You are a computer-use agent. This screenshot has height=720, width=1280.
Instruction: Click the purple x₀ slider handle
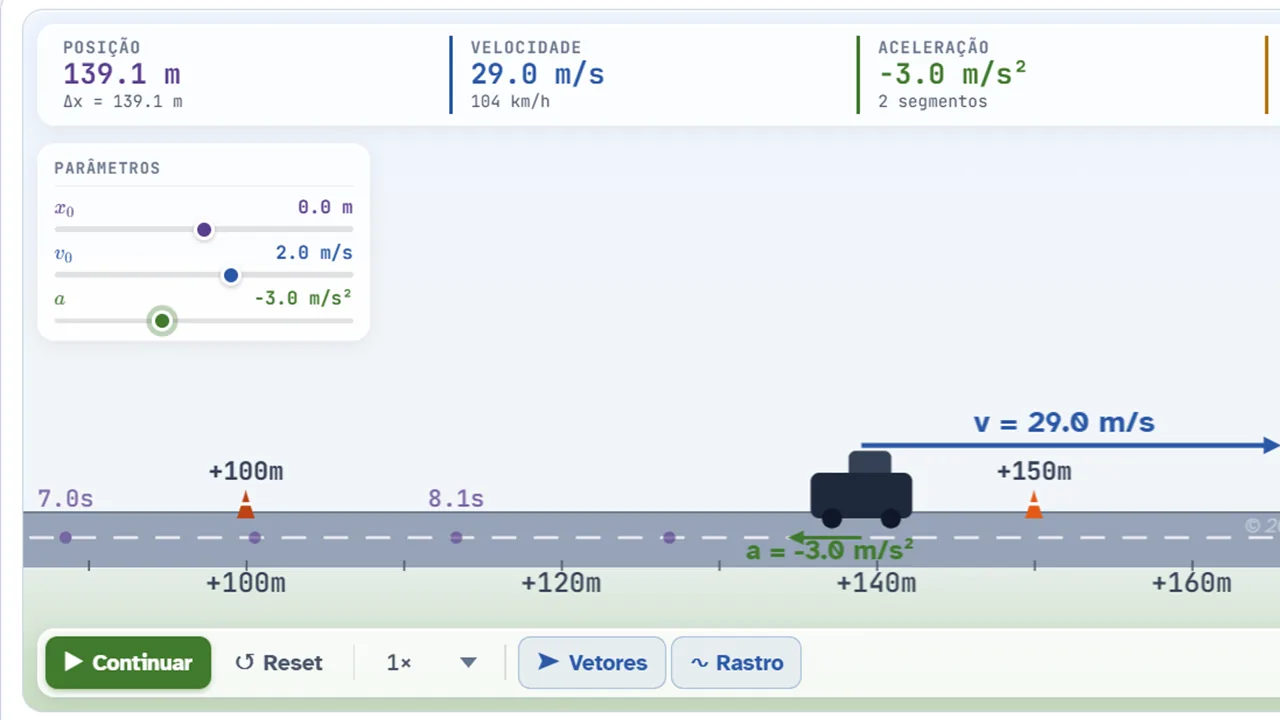click(x=204, y=230)
